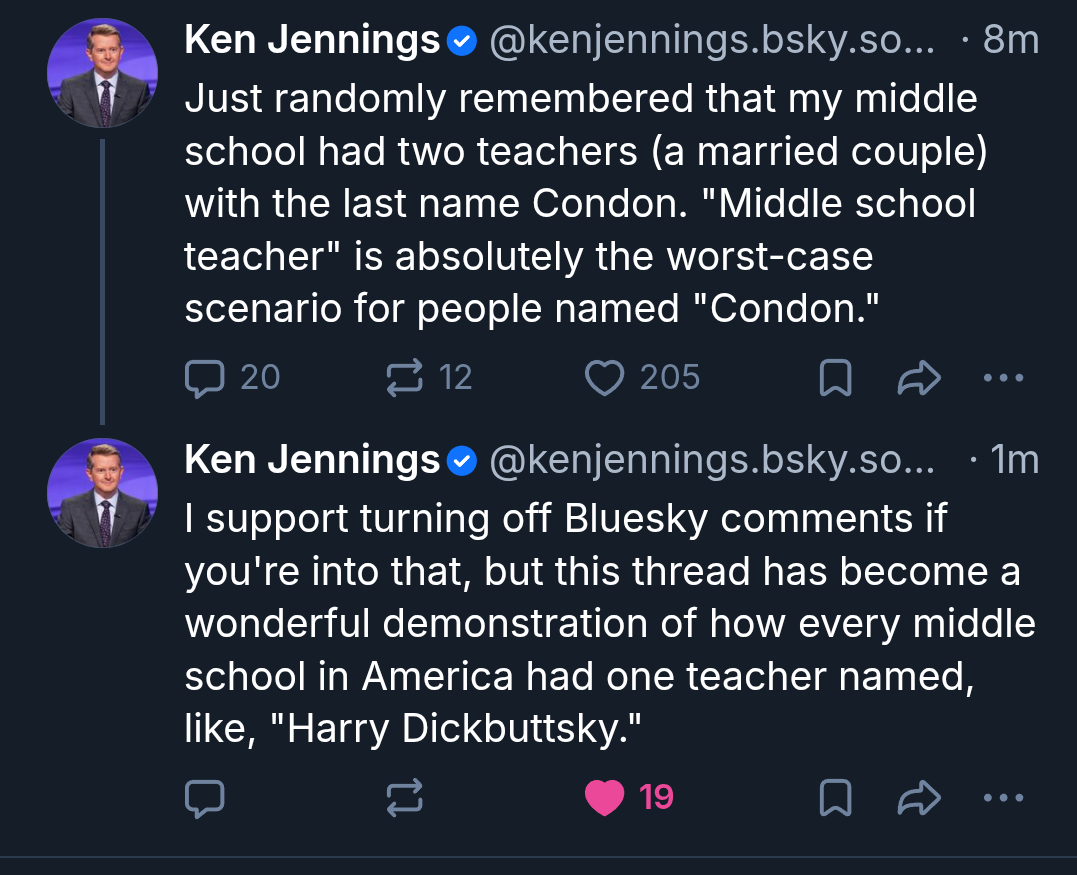
Task: Click the handle on the 1m post
Action: pyautogui.click(x=711, y=460)
